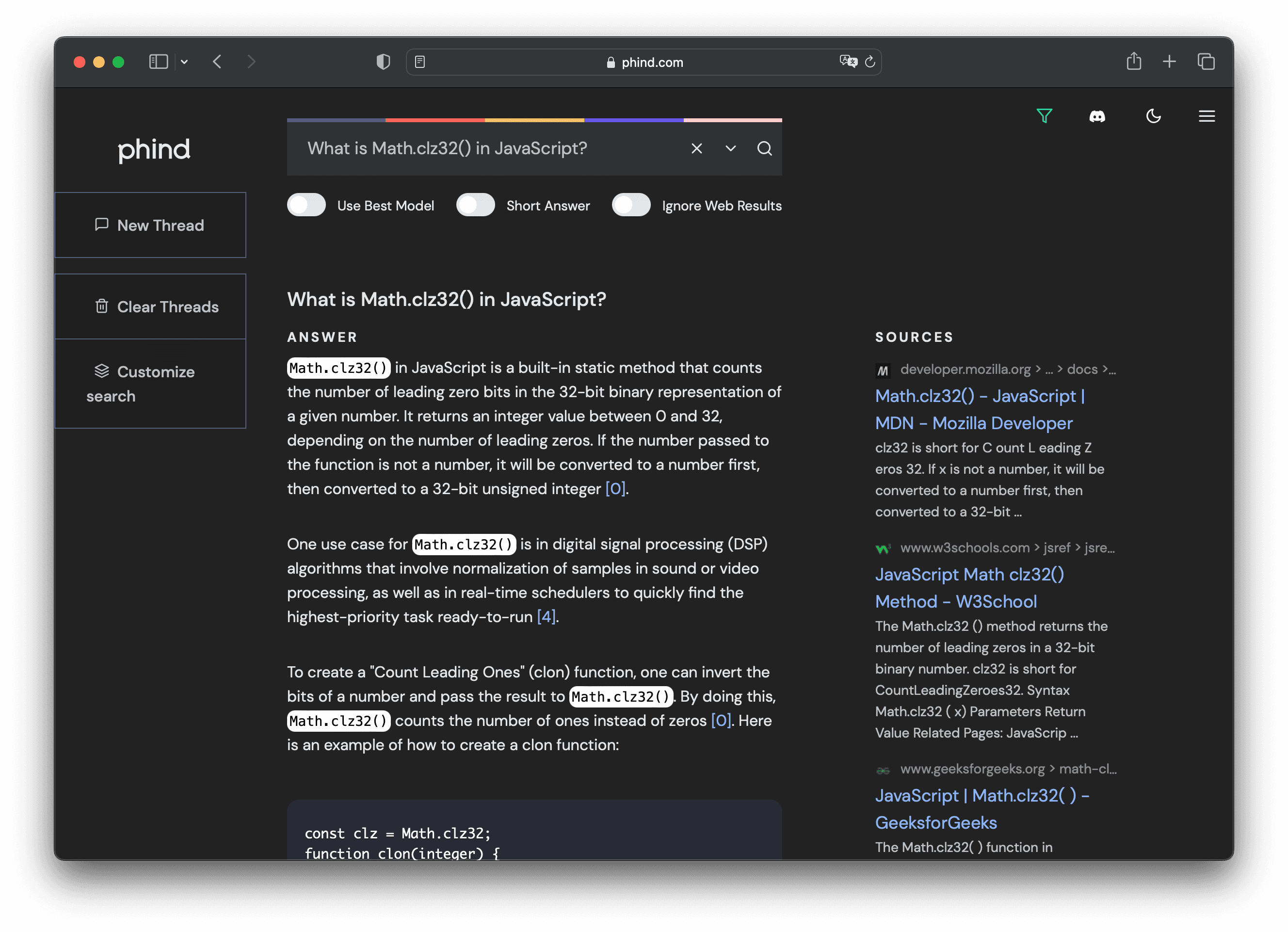Clear the search query with the X icon
The height and width of the screenshot is (932, 1288).
(697, 148)
